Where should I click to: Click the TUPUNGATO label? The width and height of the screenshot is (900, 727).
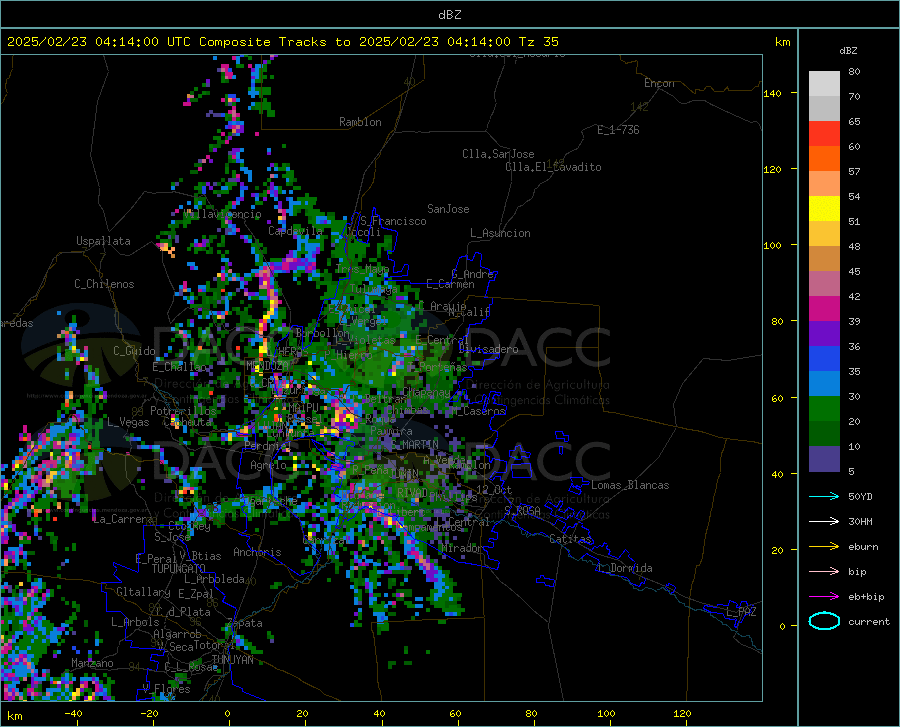[x=179, y=569]
